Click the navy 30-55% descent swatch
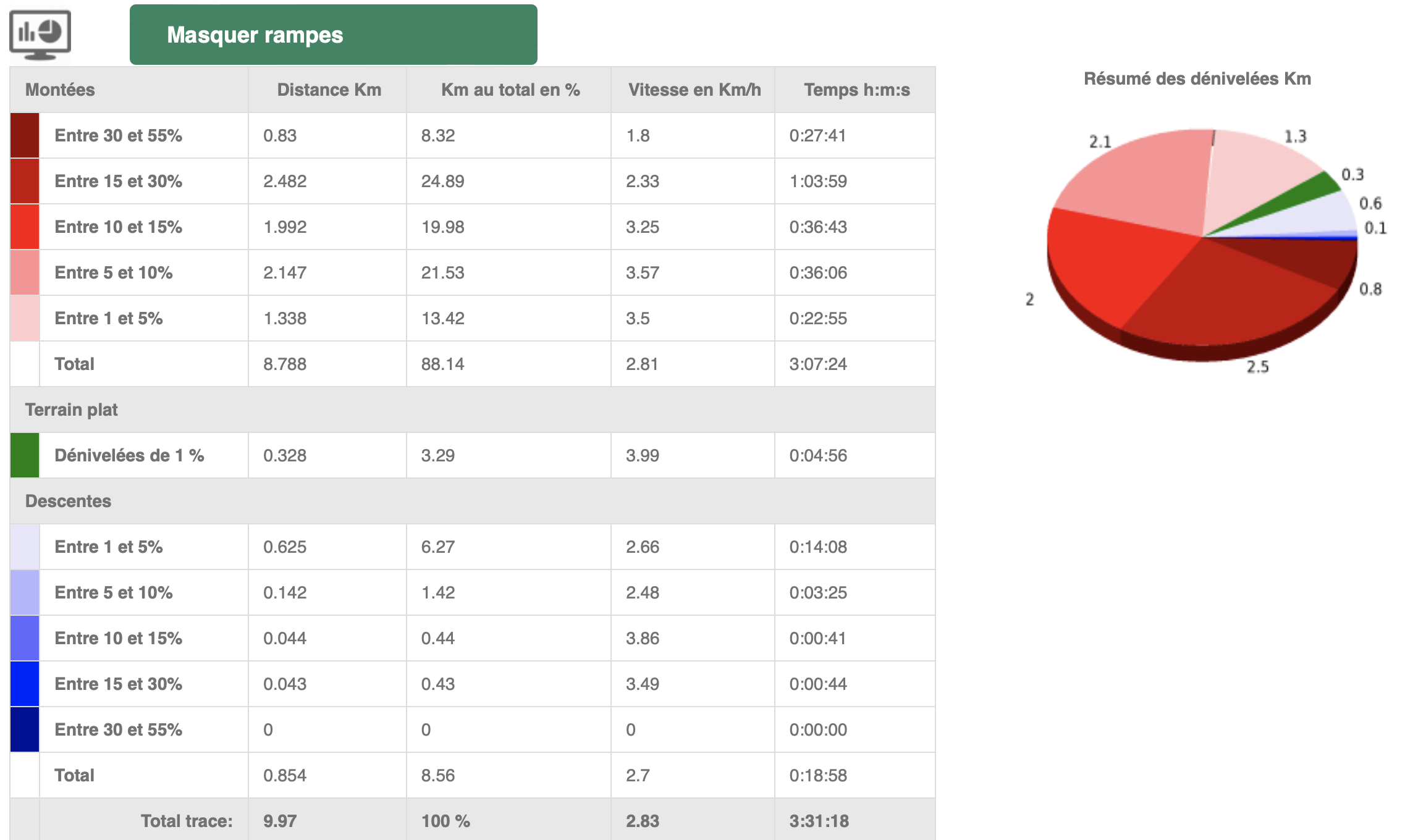Image resolution: width=1405 pixels, height=840 pixels. coord(25,729)
